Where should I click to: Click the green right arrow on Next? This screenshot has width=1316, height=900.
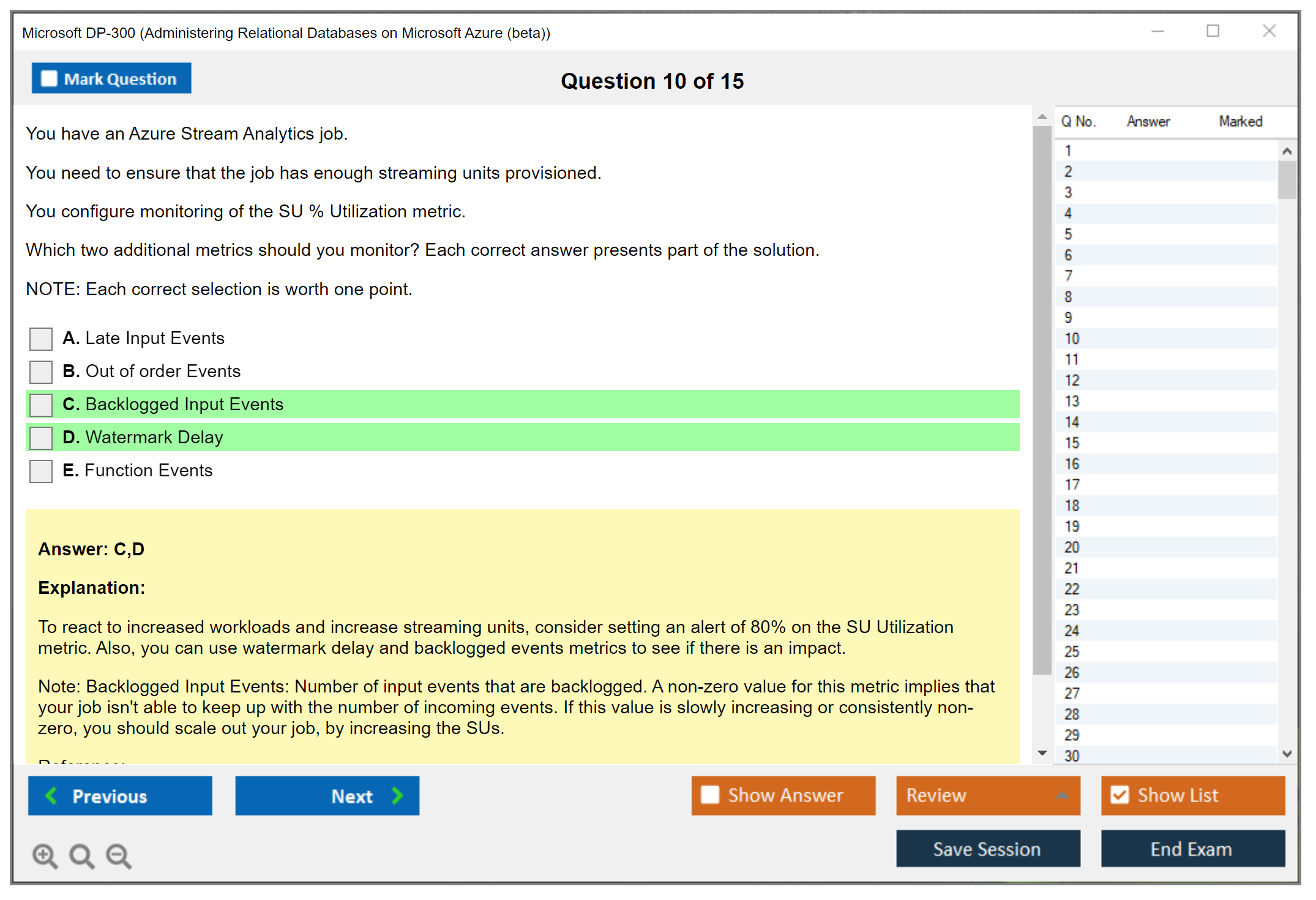pyautogui.click(x=397, y=795)
